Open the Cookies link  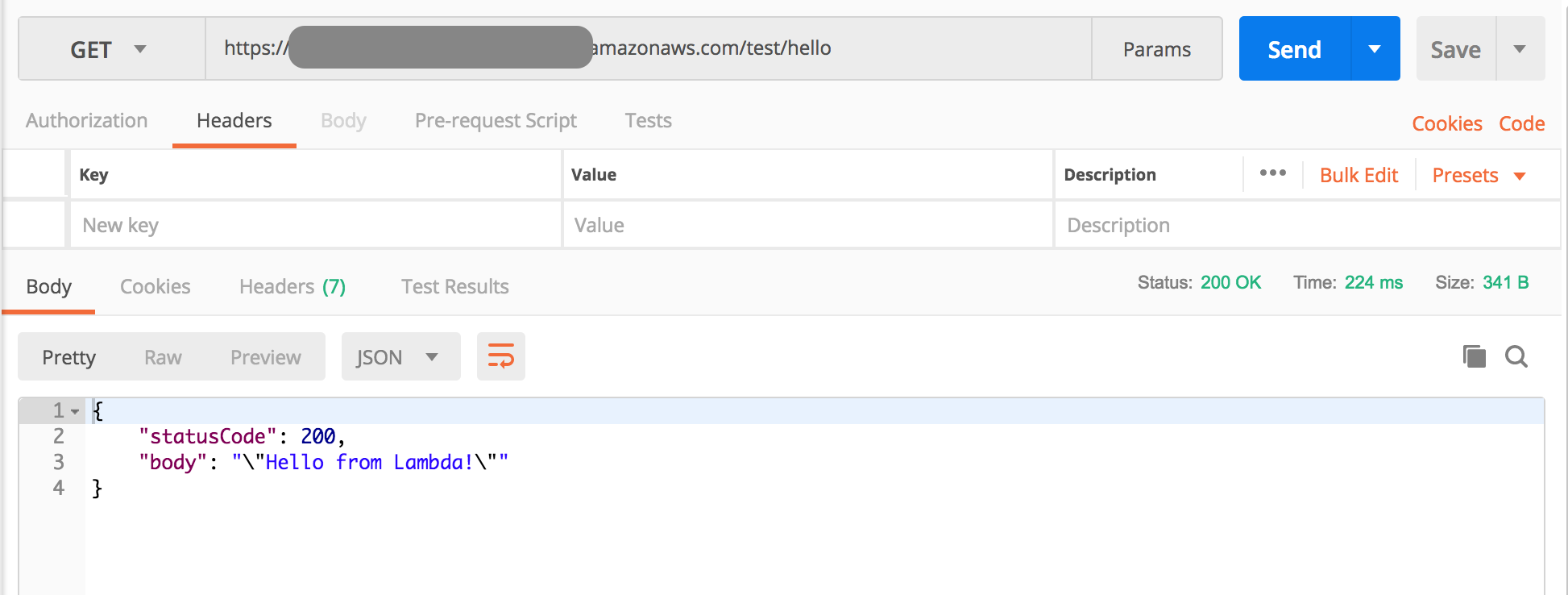coord(1447,123)
